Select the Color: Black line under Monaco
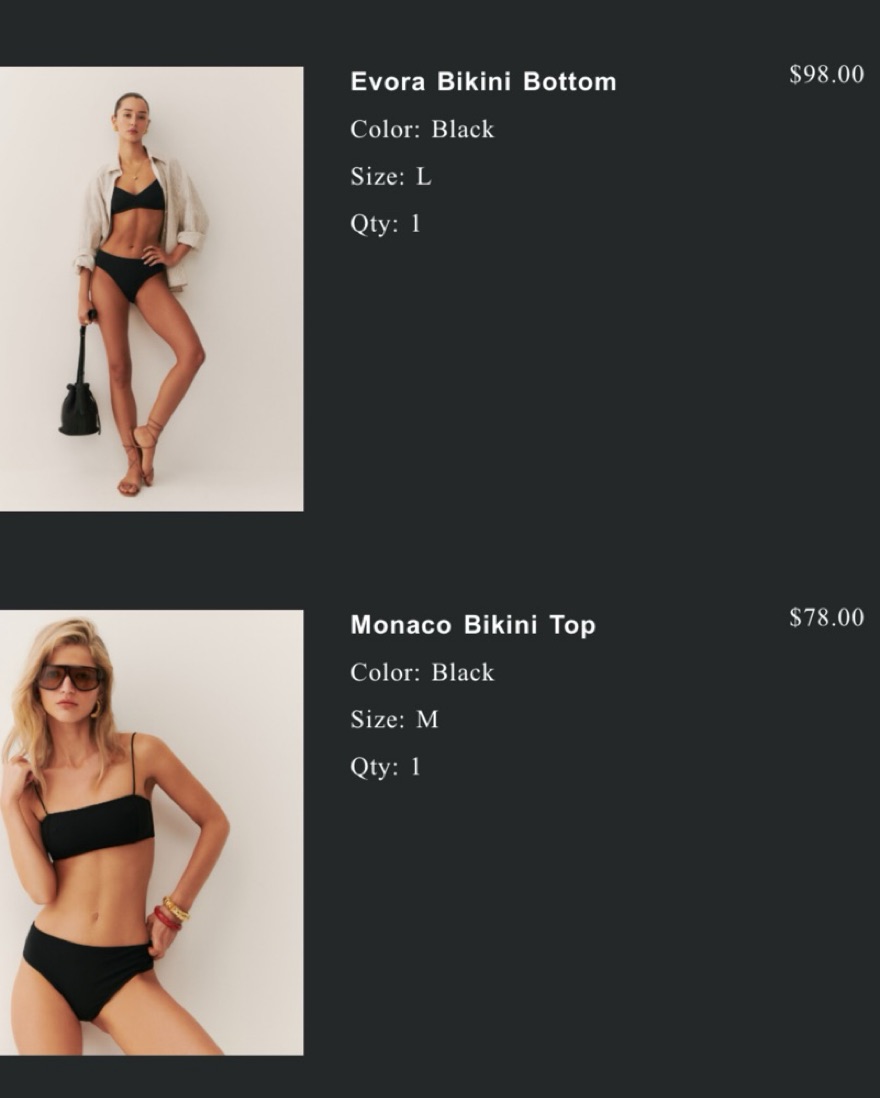The width and height of the screenshot is (880, 1098). point(422,672)
